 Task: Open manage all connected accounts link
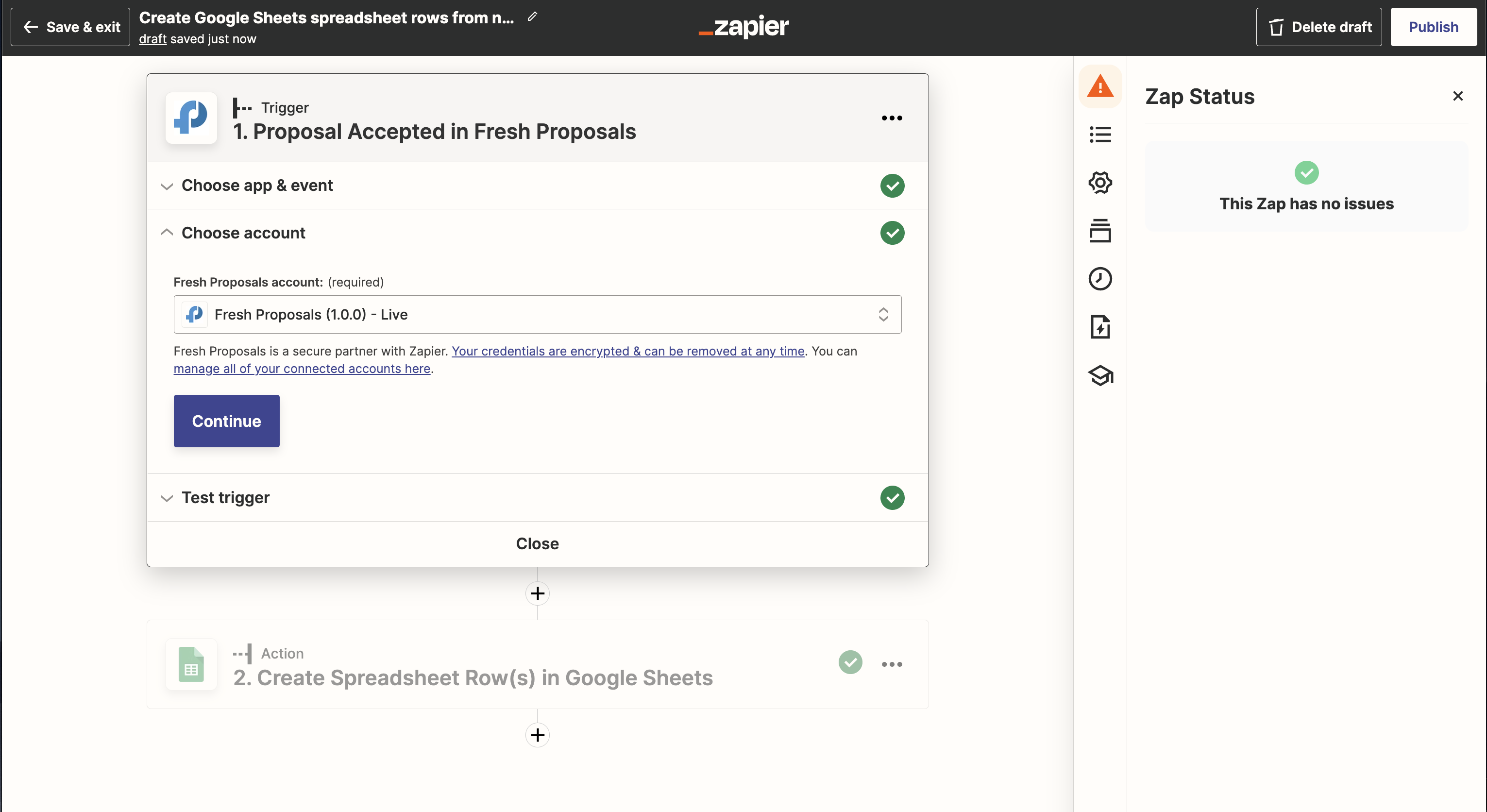pos(302,369)
